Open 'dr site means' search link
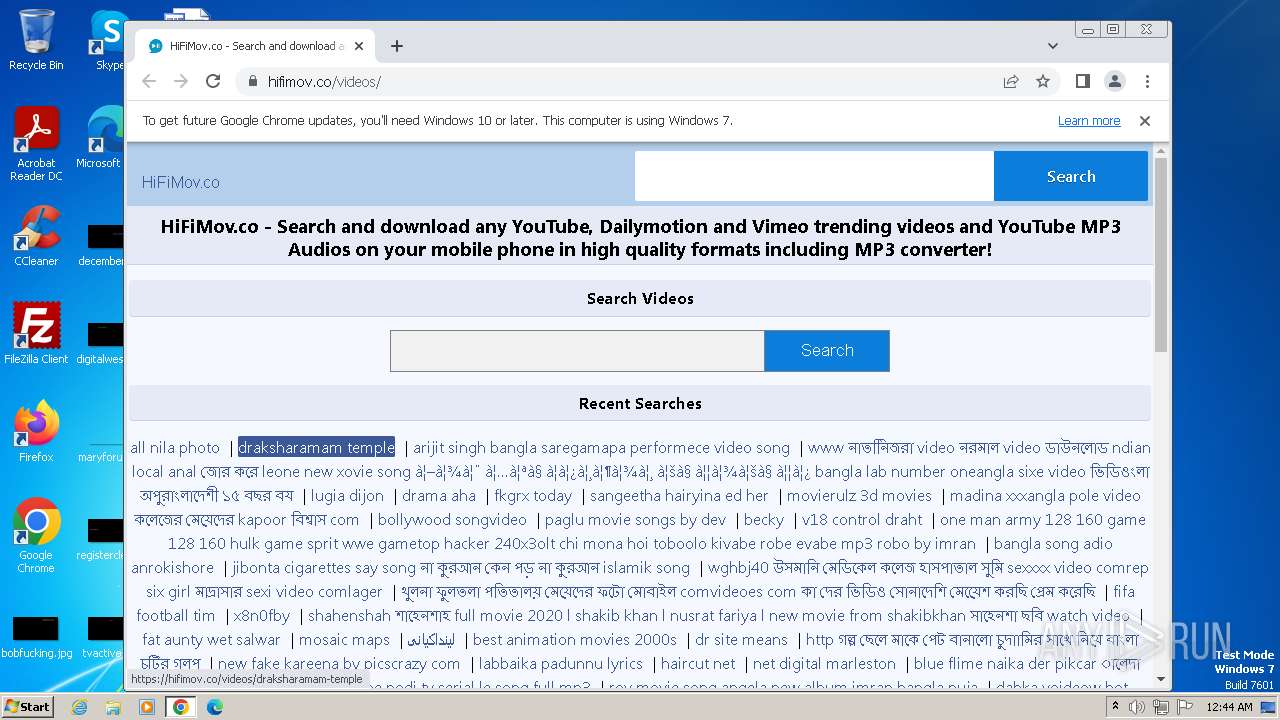 coord(741,640)
